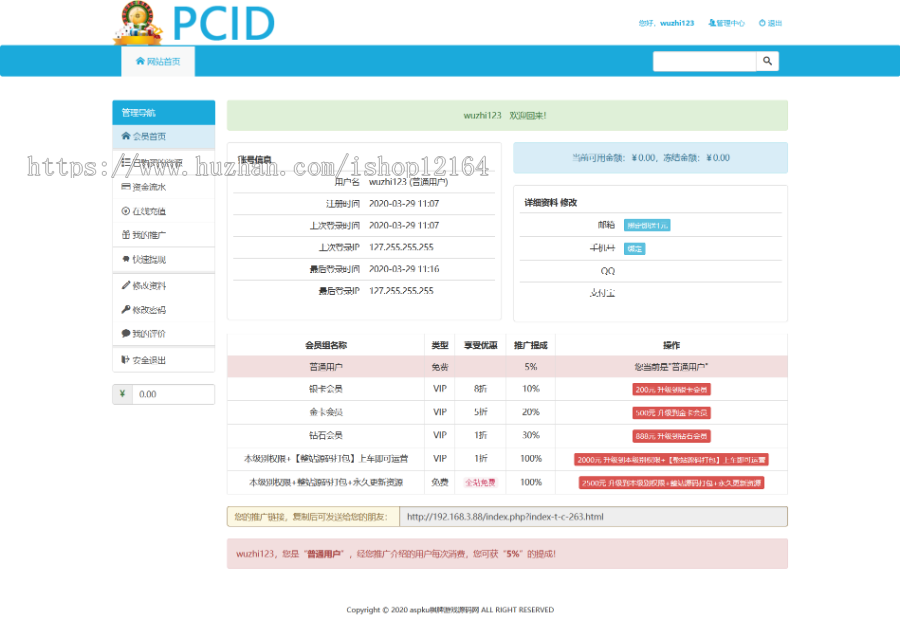Click the 会员组名称 column header
Image resolution: width=900 pixels, height=620 pixels.
point(326,345)
